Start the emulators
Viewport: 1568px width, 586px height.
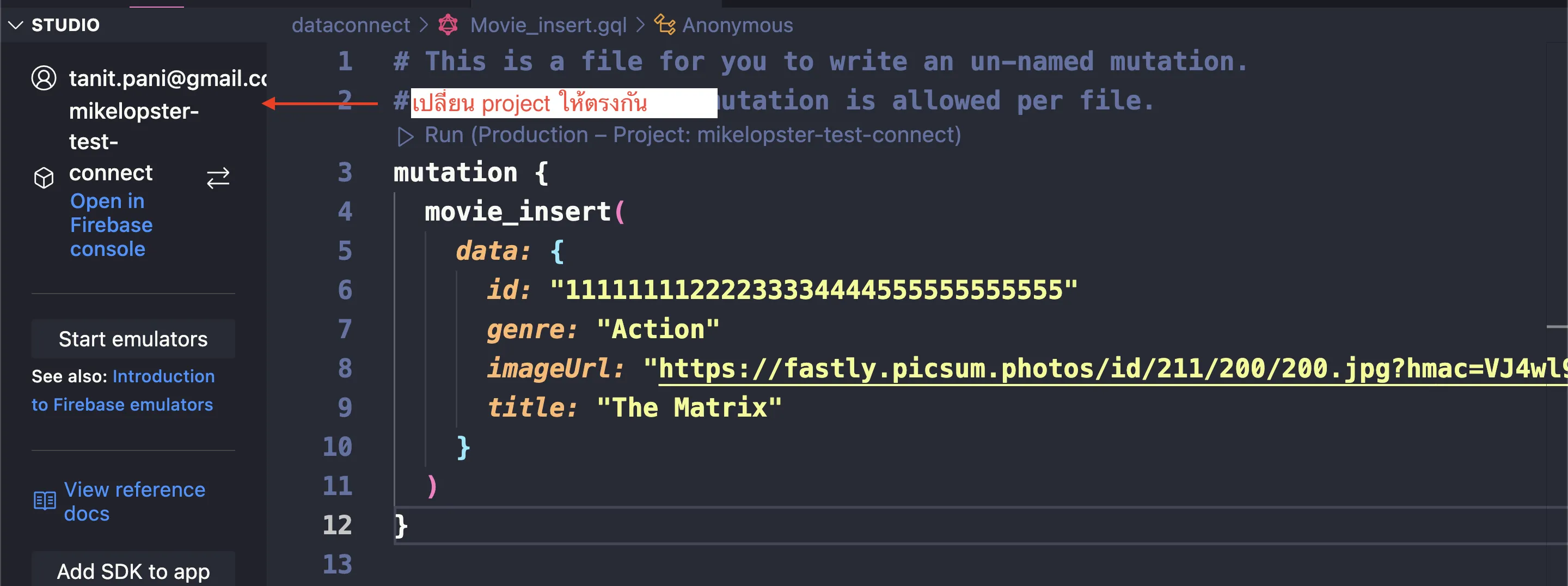click(133, 339)
